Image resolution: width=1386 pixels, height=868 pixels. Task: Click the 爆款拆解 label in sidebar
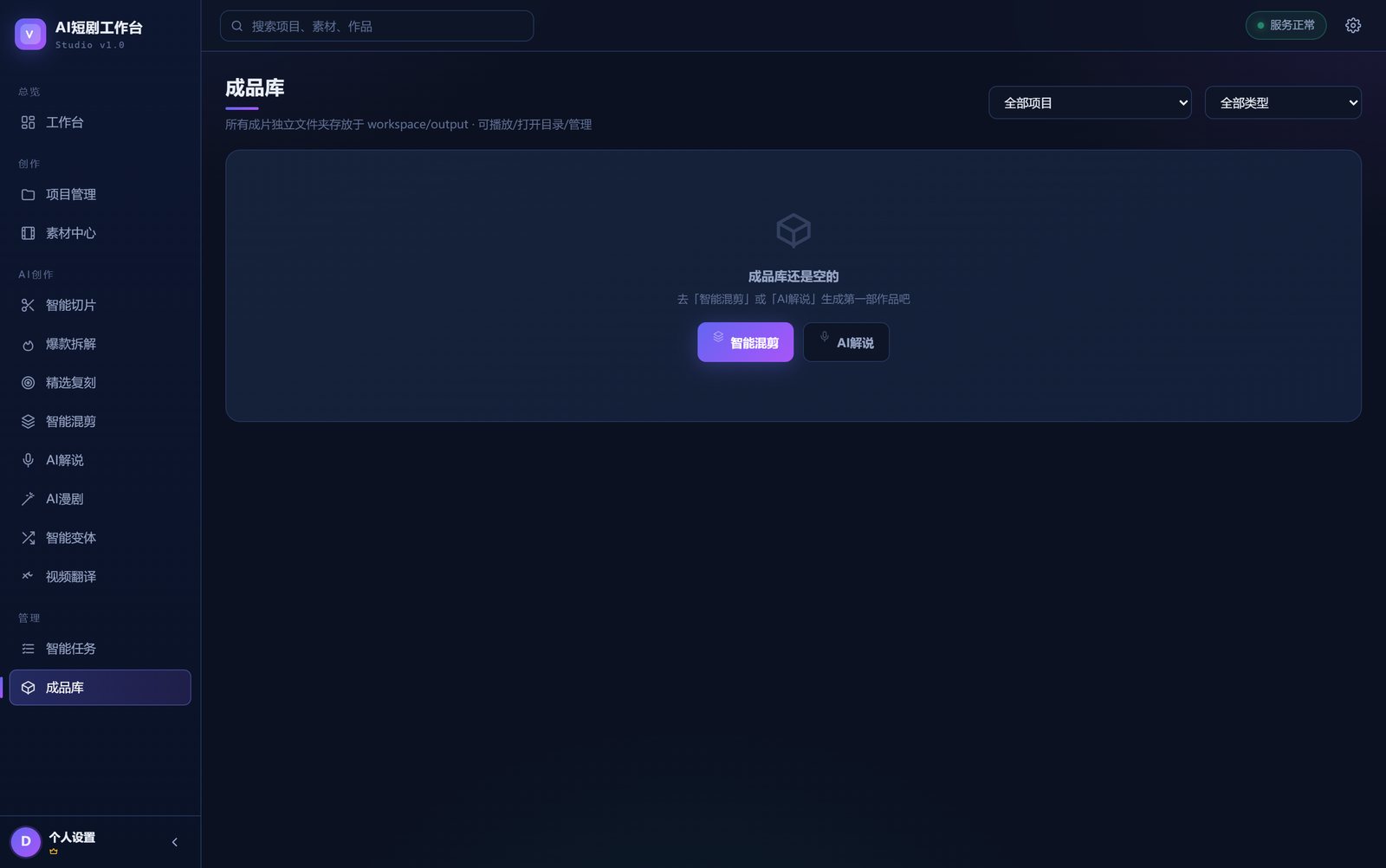pos(71,344)
